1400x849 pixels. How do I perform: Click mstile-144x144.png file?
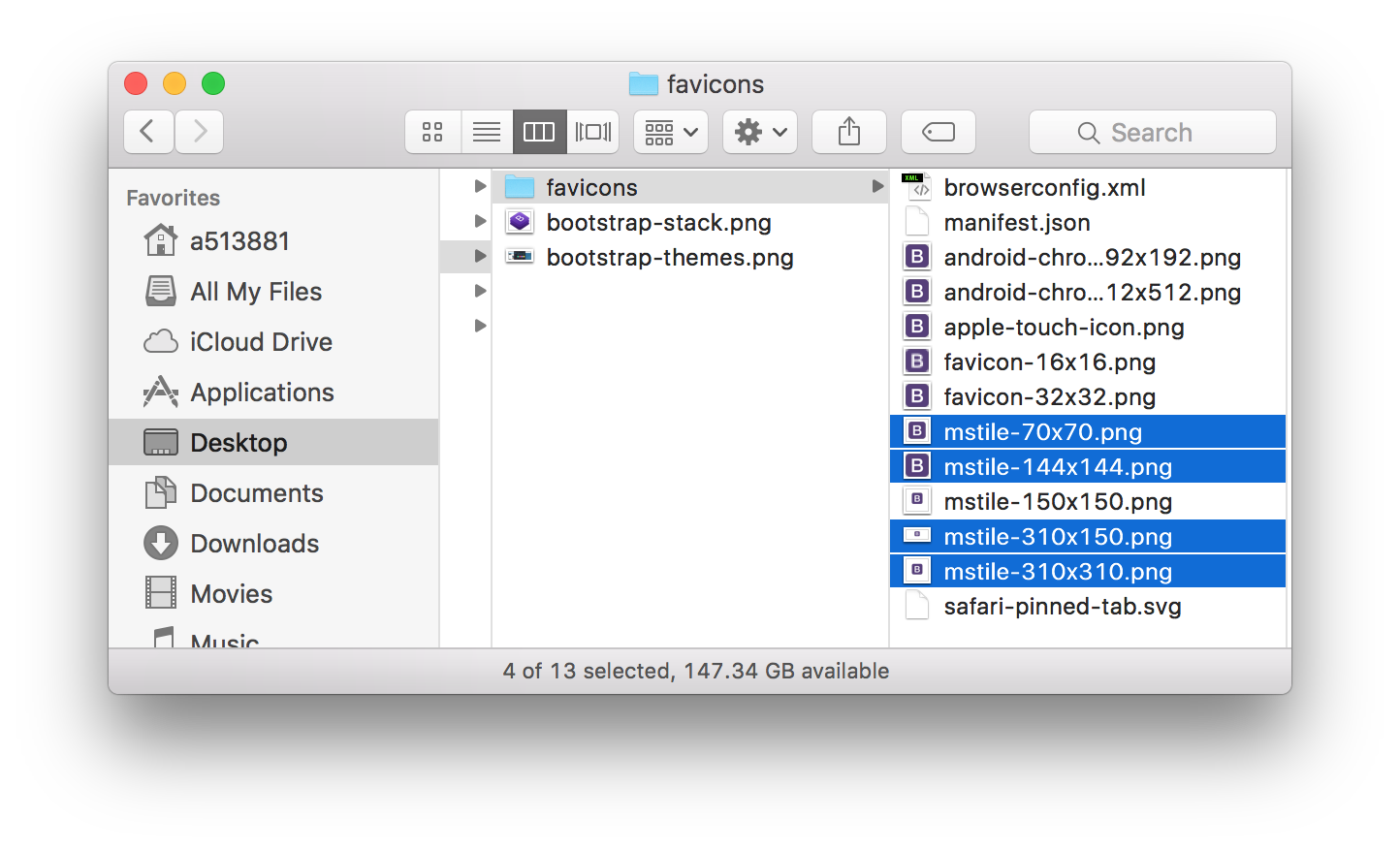coord(1088,466)
